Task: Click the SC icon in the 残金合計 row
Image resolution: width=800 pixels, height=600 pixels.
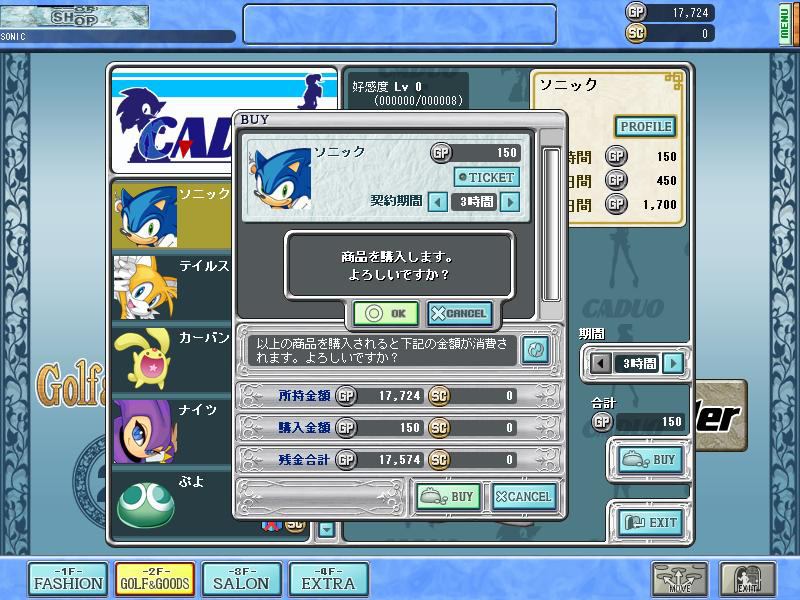Action: pyautogui.click(x=438, y=460)
